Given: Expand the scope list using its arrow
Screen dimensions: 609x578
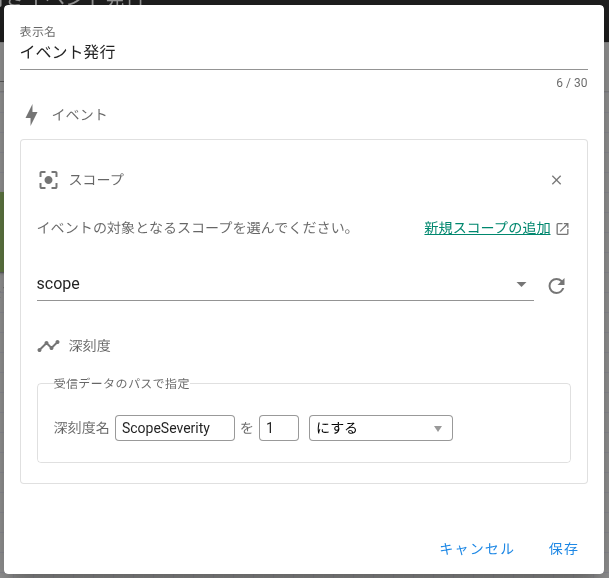Looking at the screenshot, I should click(521, 285).
